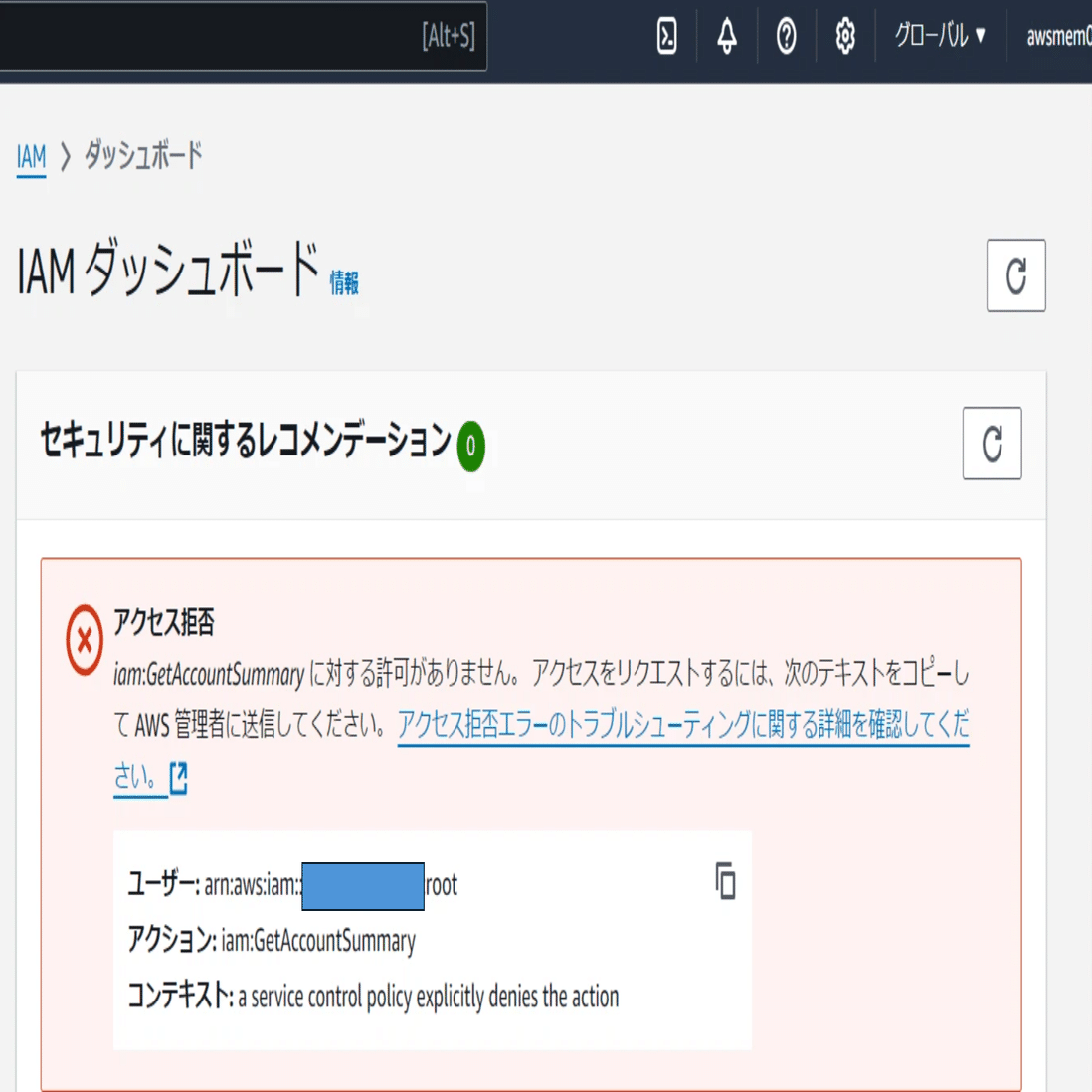
Task: Refresh the IAM dashboard page
Action: tap(1015, 275)
